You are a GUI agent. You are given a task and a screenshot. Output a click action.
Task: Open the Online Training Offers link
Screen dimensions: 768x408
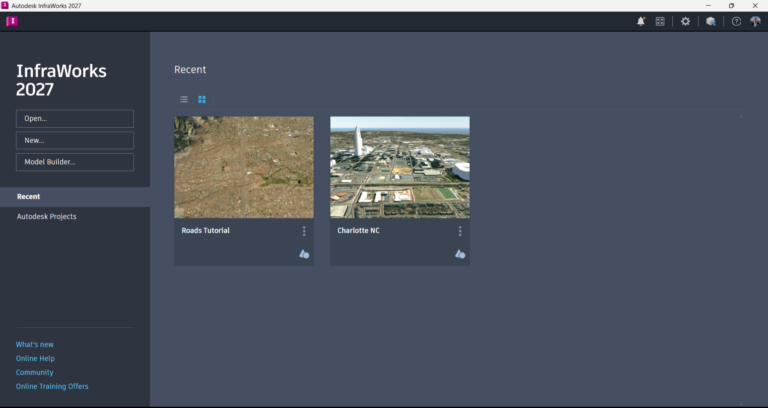click(x=52, y=386)
